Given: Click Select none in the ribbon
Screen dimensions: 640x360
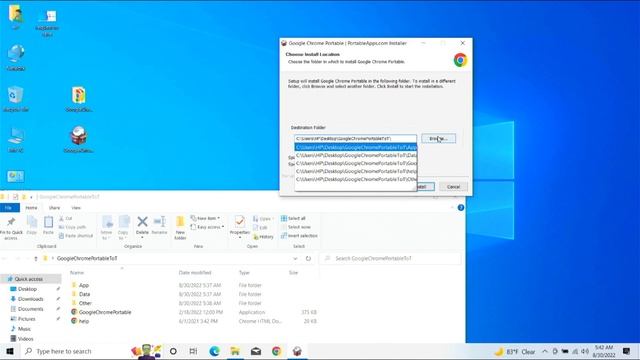Looking at the screenshot, I should point(296,227).
